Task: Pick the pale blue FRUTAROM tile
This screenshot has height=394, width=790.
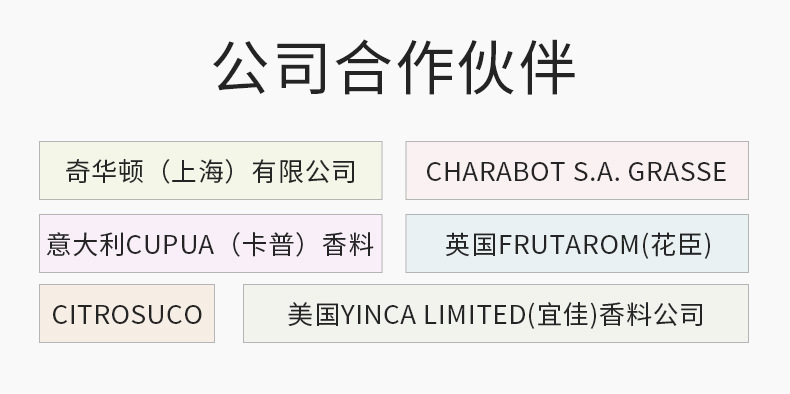Action: (x=577, y=243)
